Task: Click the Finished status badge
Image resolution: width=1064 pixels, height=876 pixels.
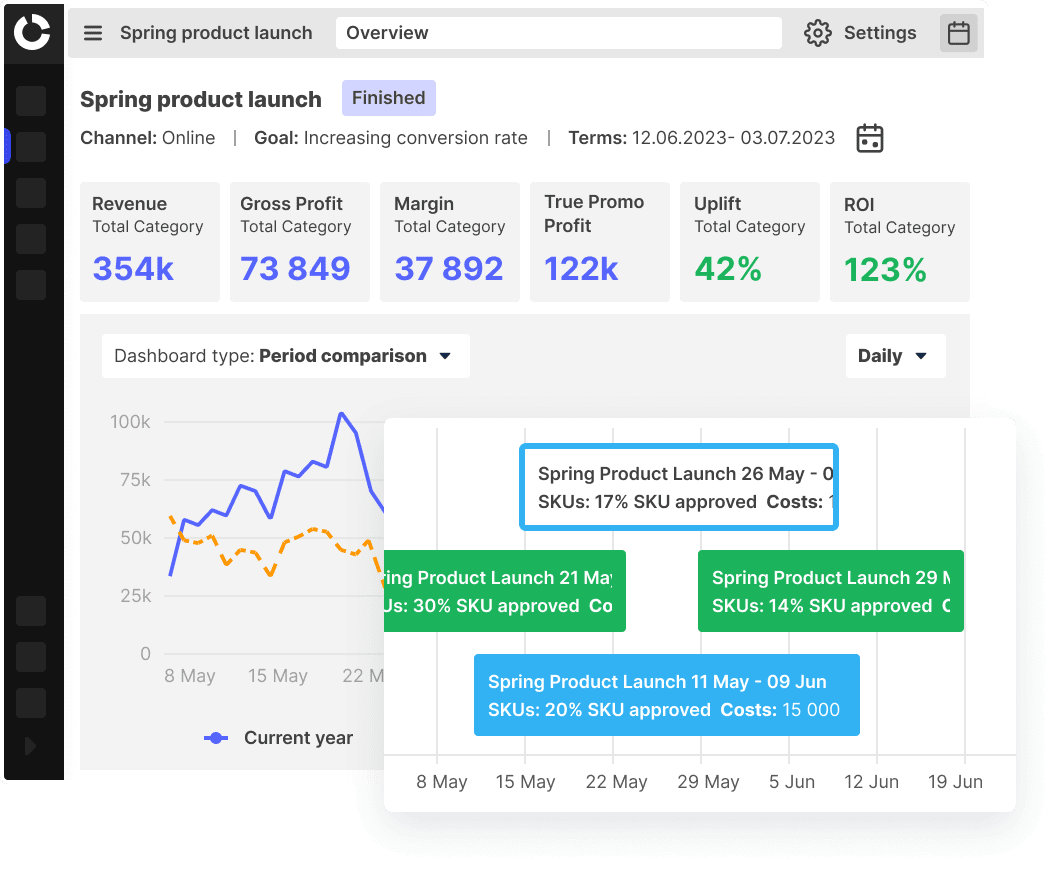Action: pyautogui.click(x=388, y=98)
